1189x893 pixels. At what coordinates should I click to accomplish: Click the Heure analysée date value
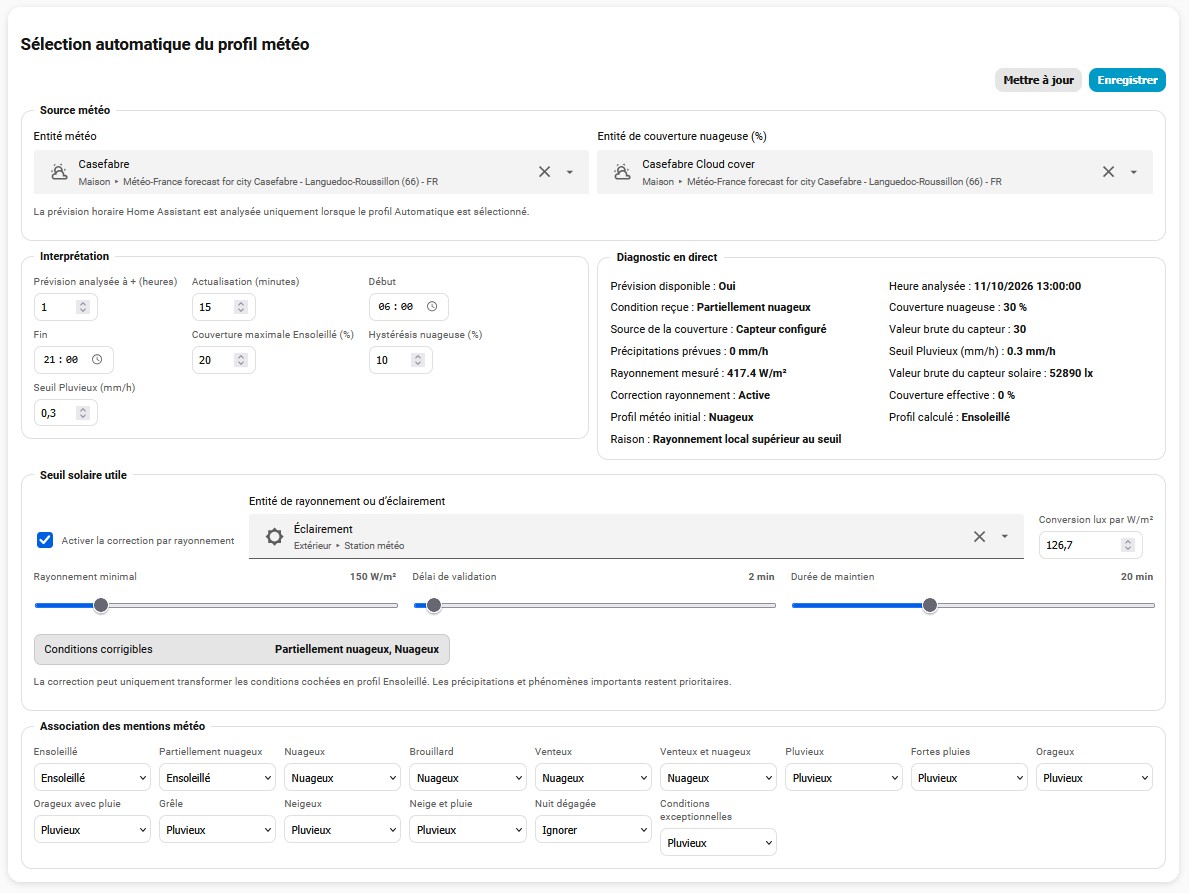coord(1027,286)
